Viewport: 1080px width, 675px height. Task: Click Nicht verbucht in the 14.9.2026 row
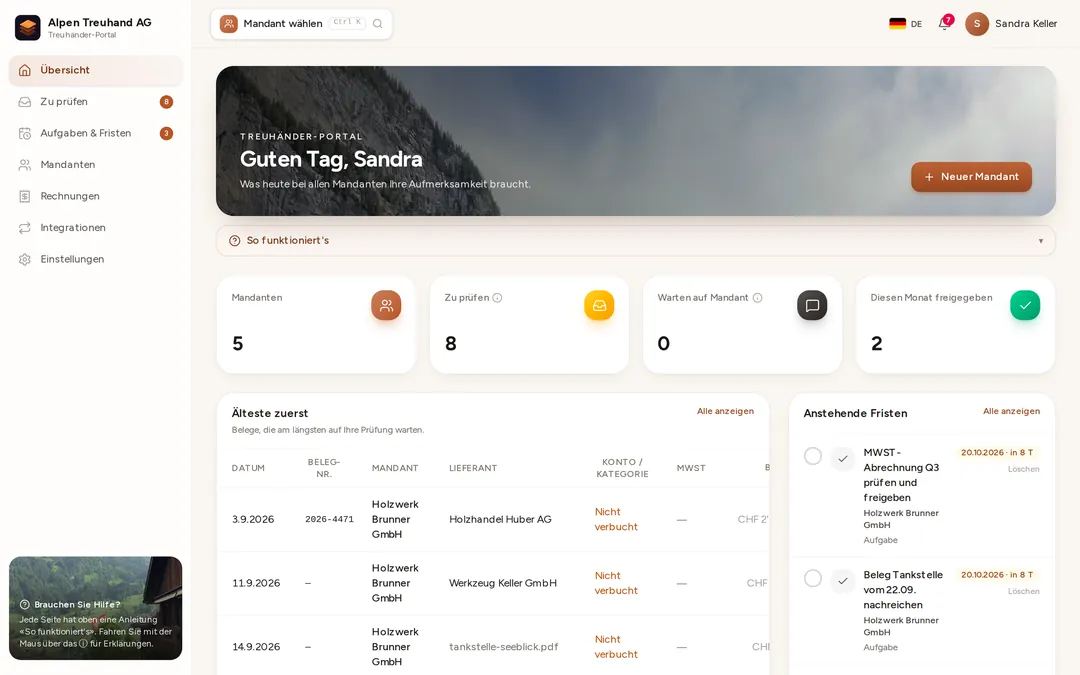tap(616, 647)
